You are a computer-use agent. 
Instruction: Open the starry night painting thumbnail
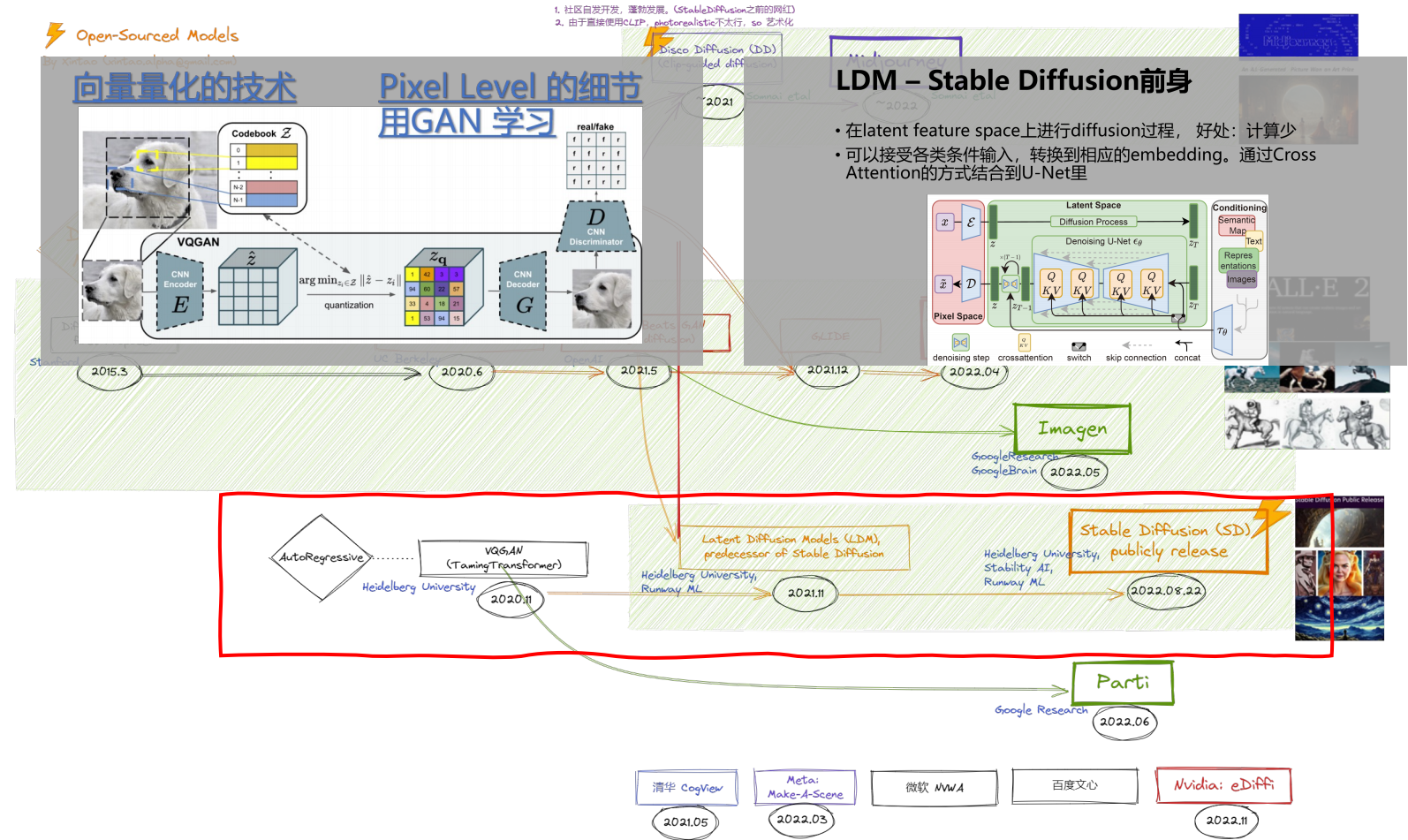click(1339, 617)
